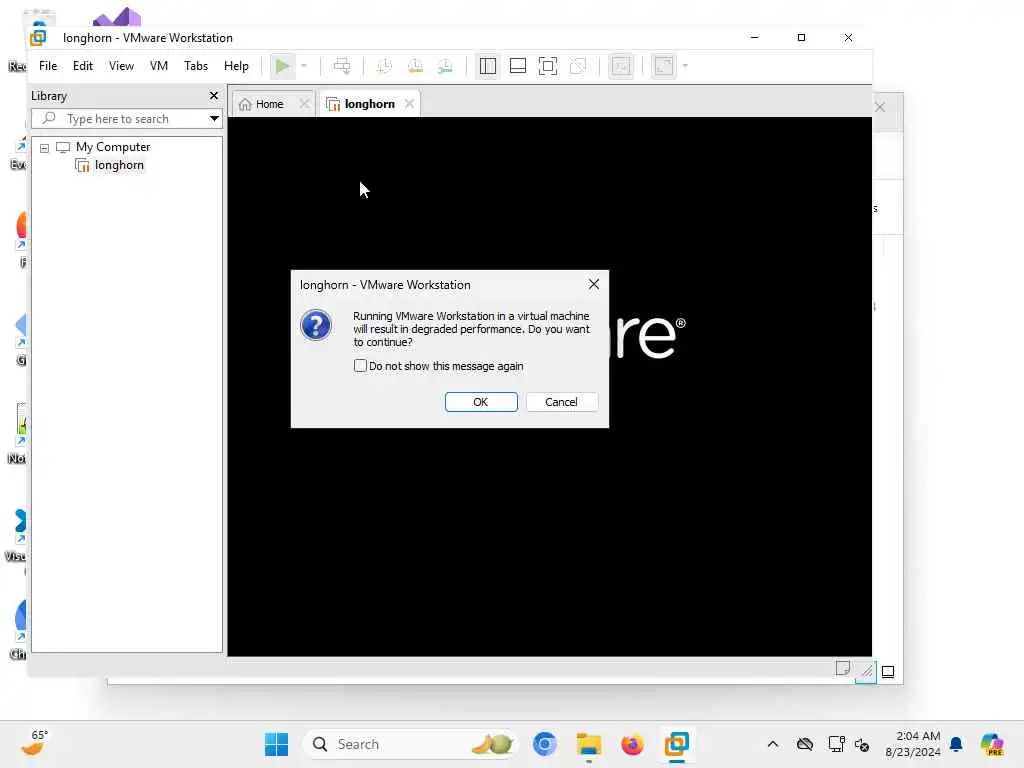Click Send Ctrl+Alt+Del toolbar icon

click(342, 66)
